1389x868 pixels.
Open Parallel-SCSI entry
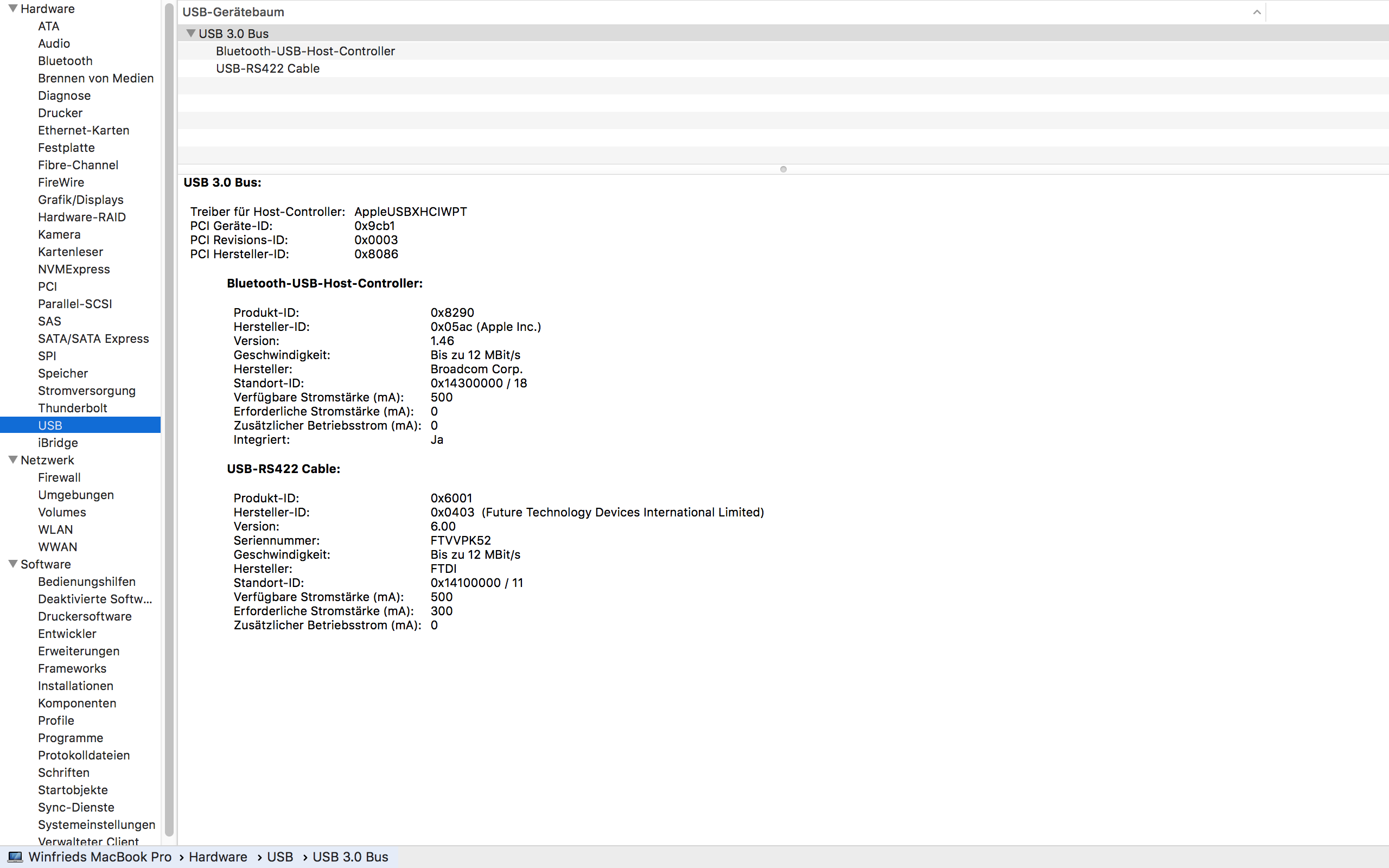click(75, 304)
